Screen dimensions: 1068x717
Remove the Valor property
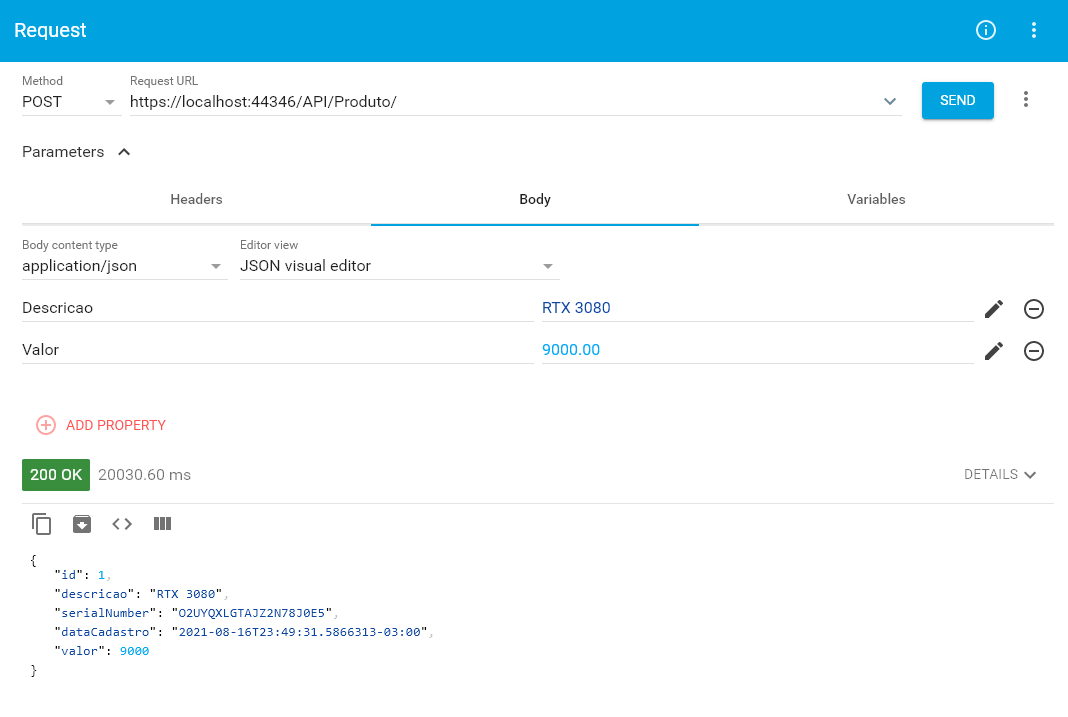(1034, 350)
